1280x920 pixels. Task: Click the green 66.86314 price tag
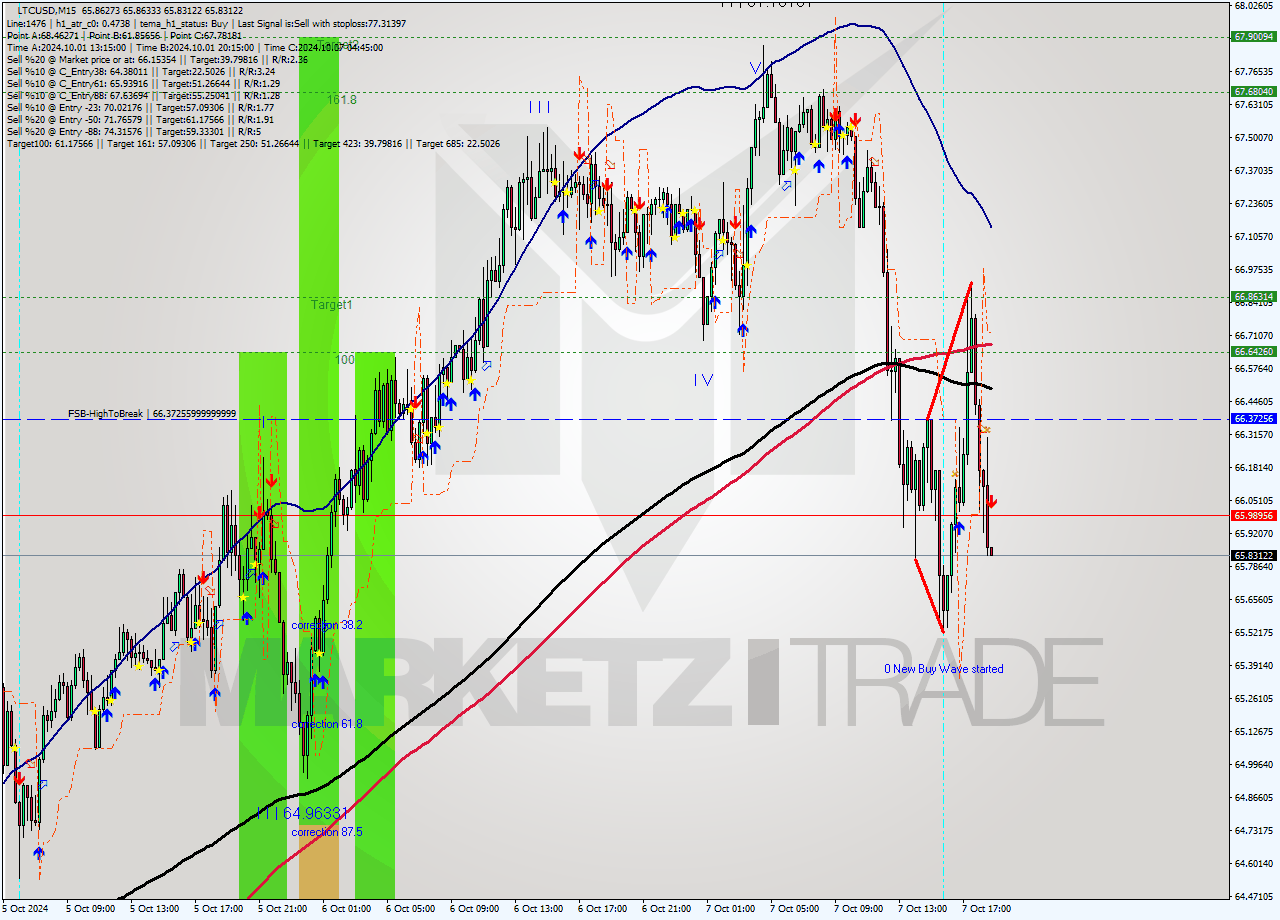[x=1254, y=297]
